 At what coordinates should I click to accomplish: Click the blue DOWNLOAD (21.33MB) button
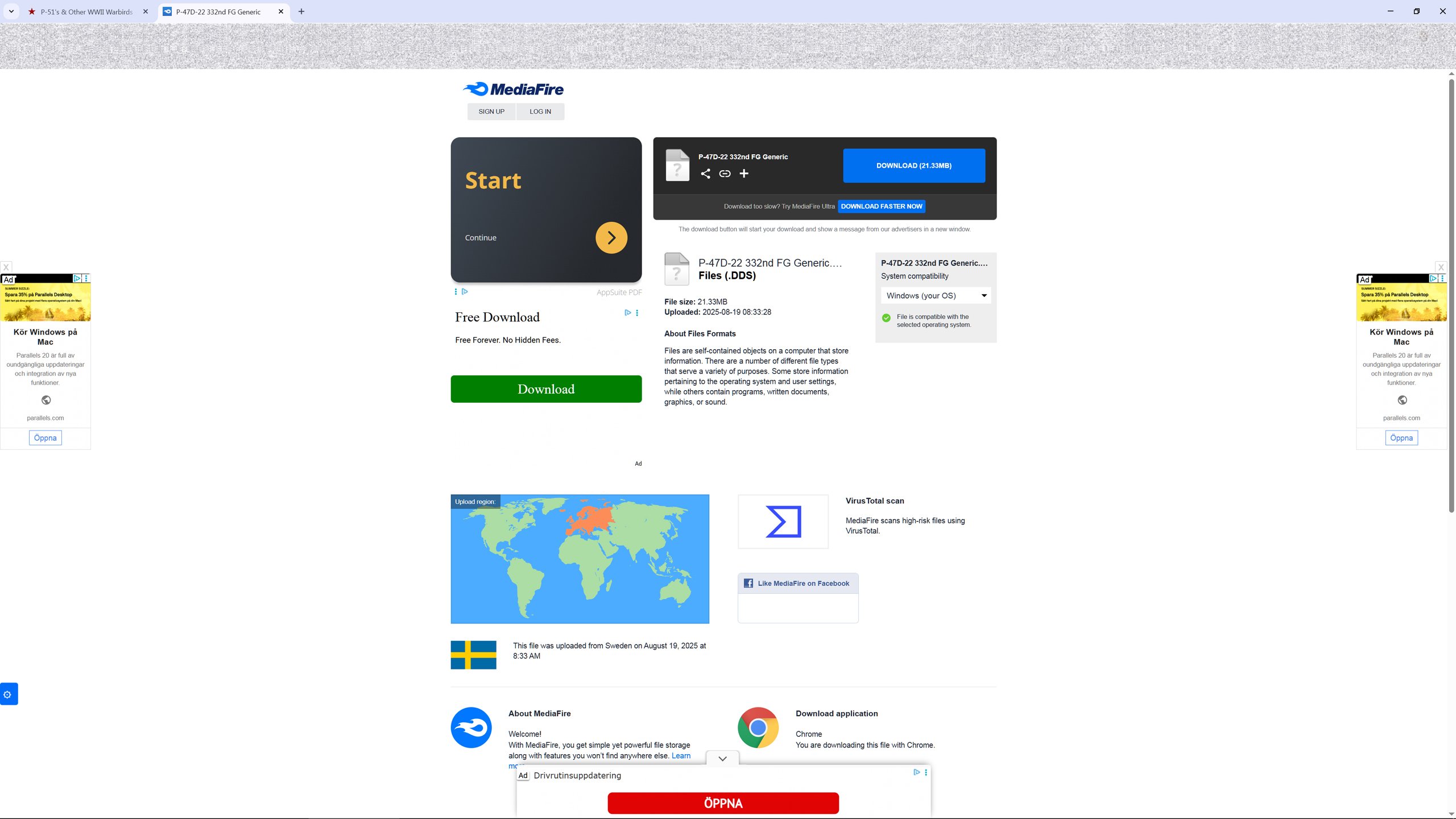(913, 166)
